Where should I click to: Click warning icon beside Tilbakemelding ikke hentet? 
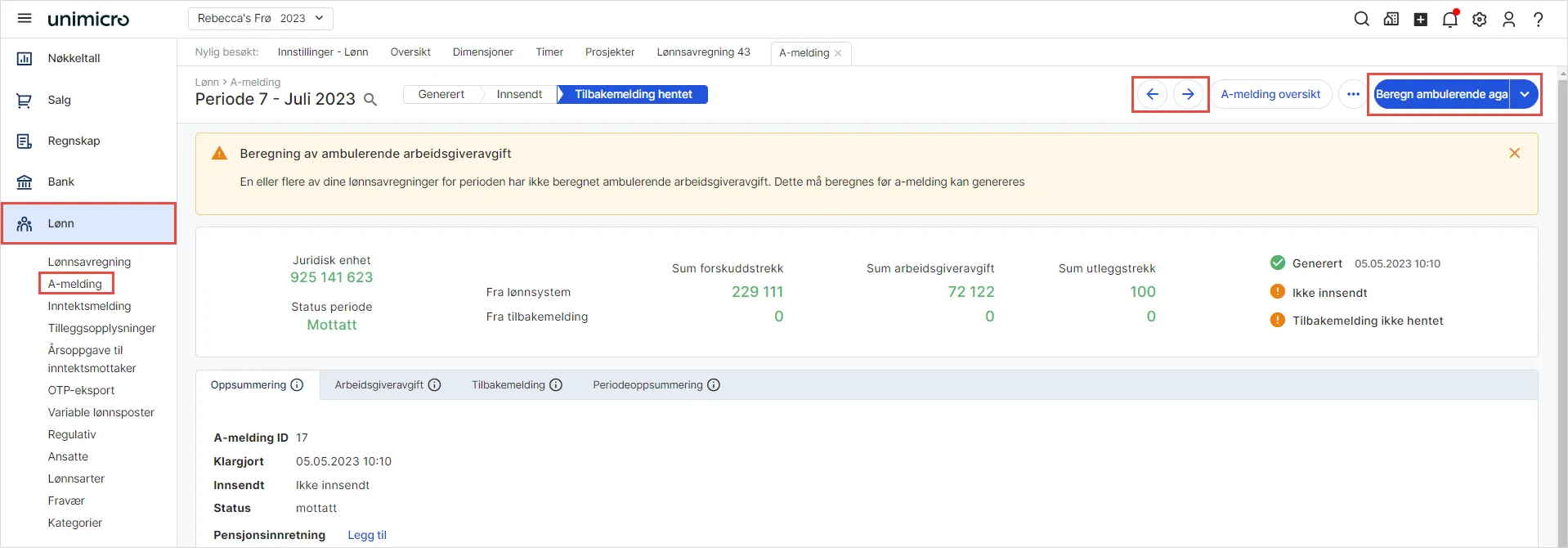coord(1278,320)
